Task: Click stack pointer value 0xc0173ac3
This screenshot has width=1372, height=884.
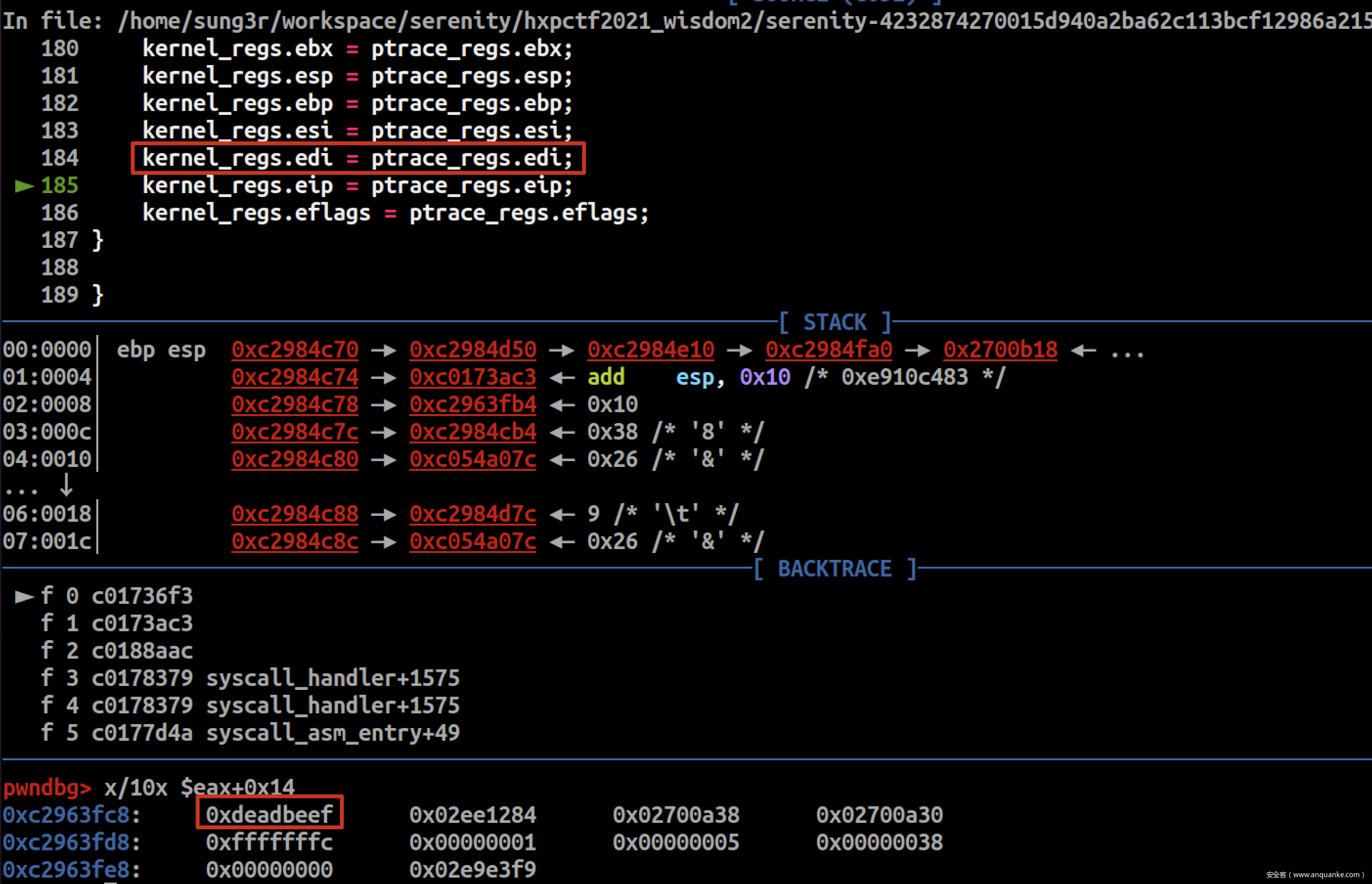Action: (472, 377)
